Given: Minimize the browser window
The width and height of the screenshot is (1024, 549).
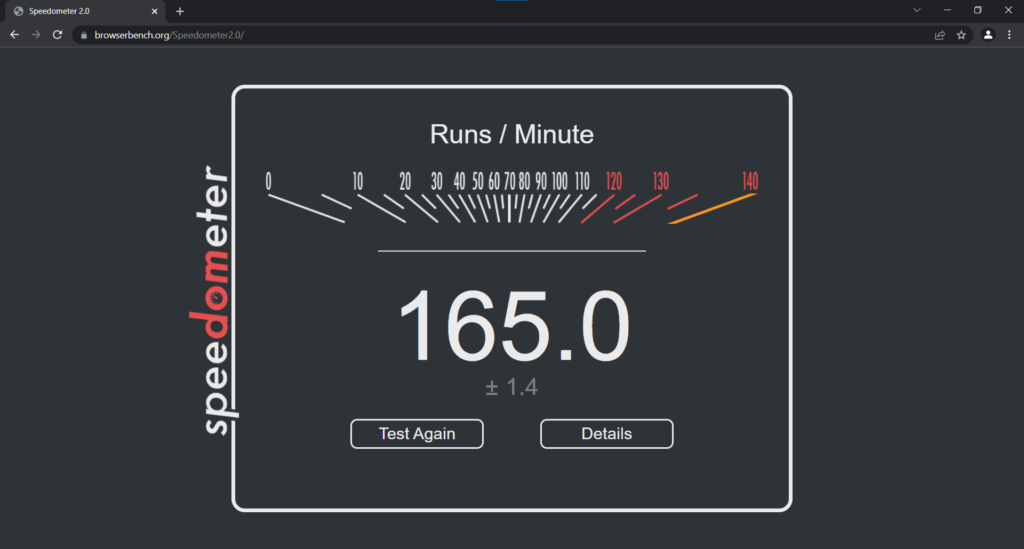Looking at the screenshot, I should (x=947, y=10).
